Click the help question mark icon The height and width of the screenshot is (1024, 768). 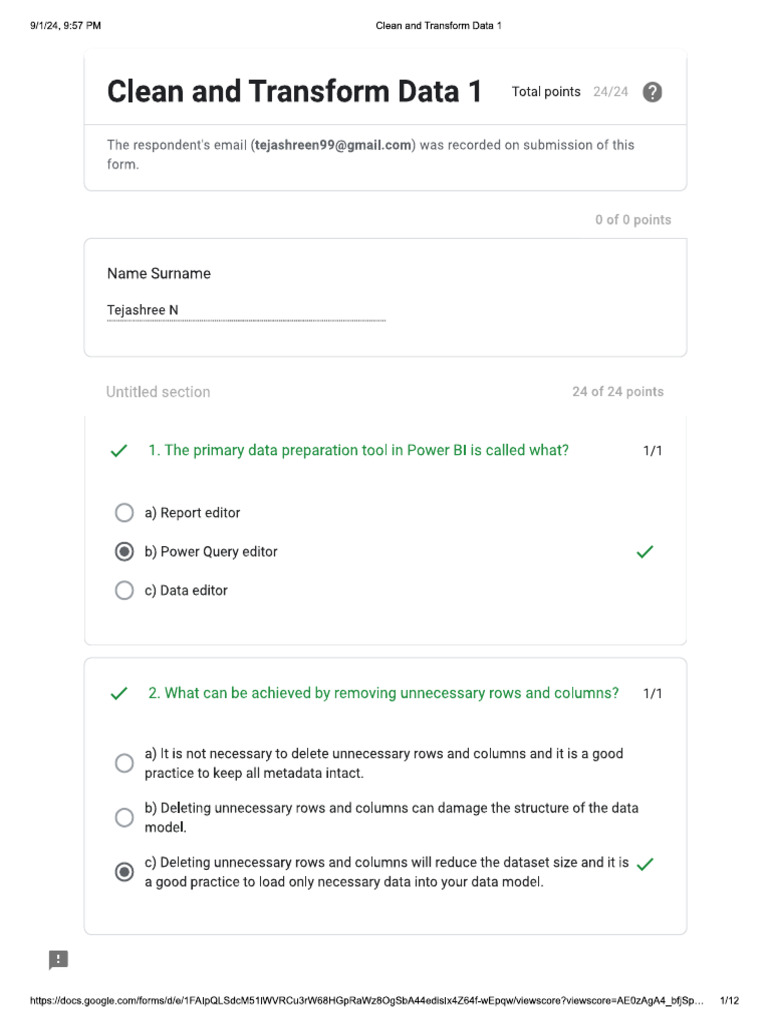(x=652, y=92)
